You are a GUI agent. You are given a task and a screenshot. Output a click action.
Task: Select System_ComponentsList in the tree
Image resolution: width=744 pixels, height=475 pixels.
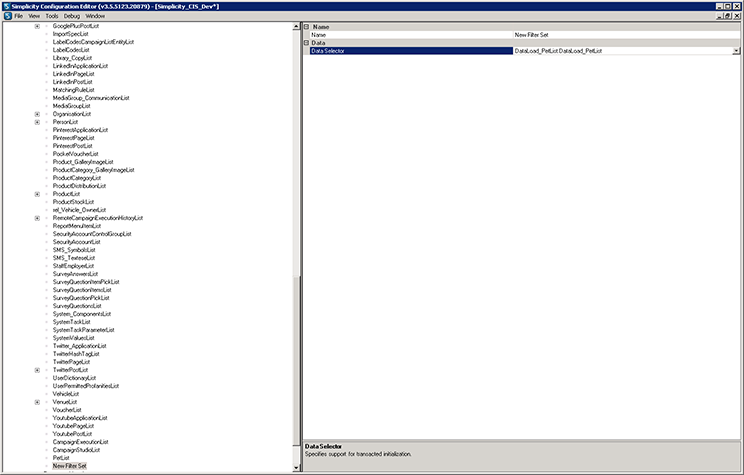pos(82,314)
